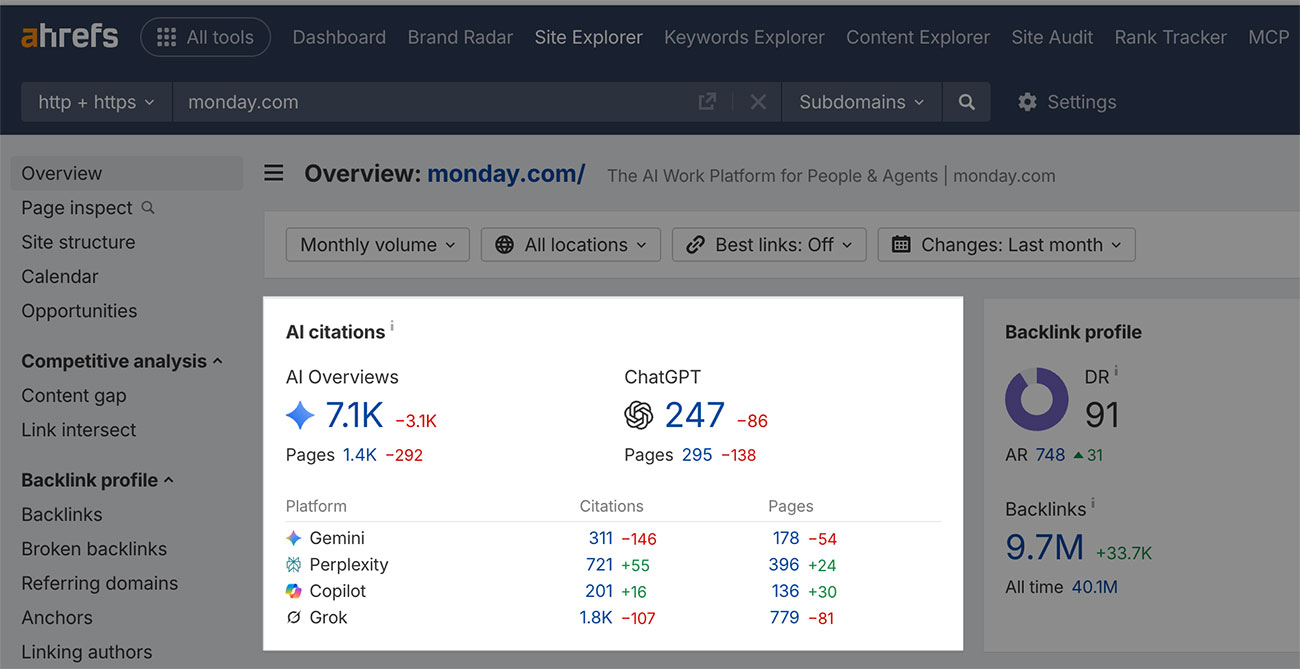Click the Gemini platform icon

point(294,538)
